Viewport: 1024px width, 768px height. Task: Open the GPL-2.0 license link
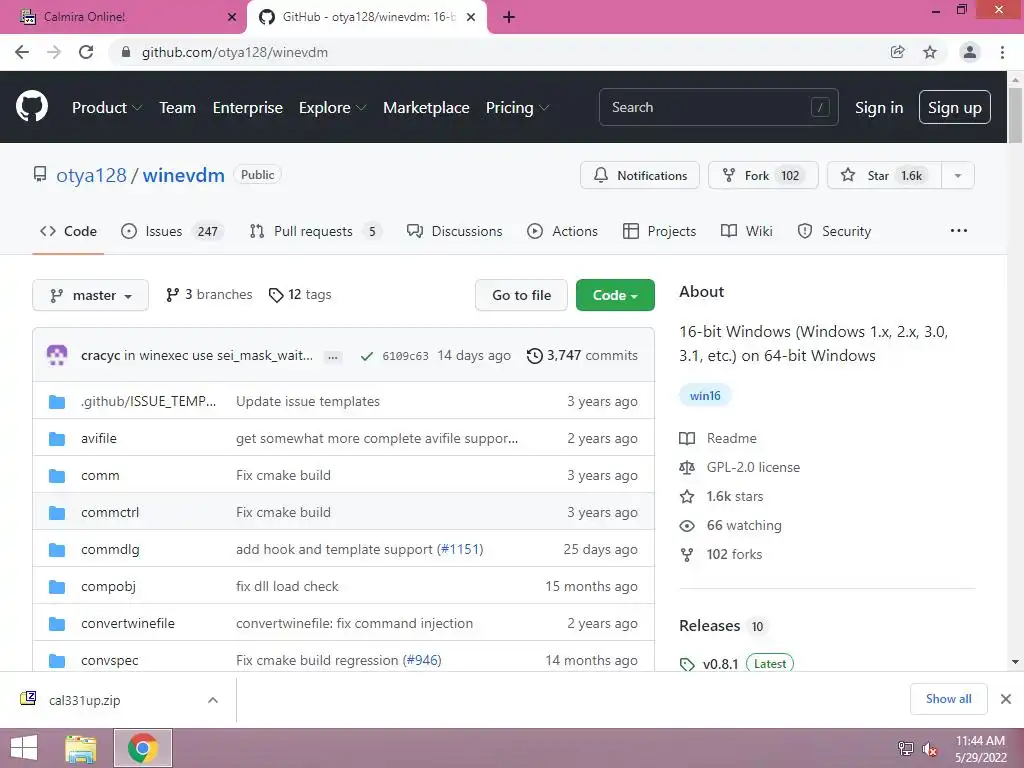point(739,467)
